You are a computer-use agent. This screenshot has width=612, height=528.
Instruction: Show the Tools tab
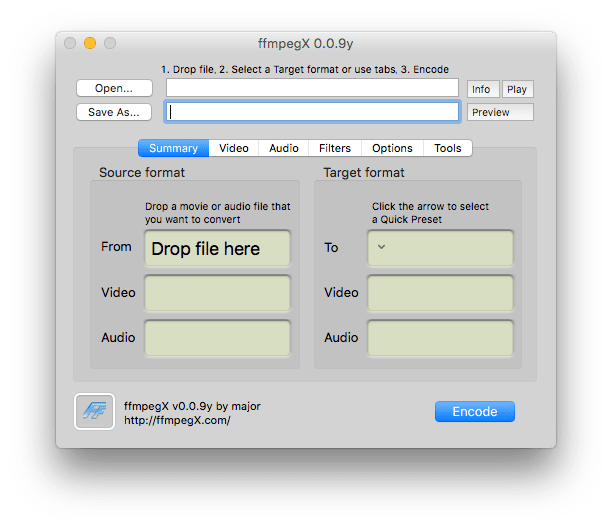(x=448, y=148)
